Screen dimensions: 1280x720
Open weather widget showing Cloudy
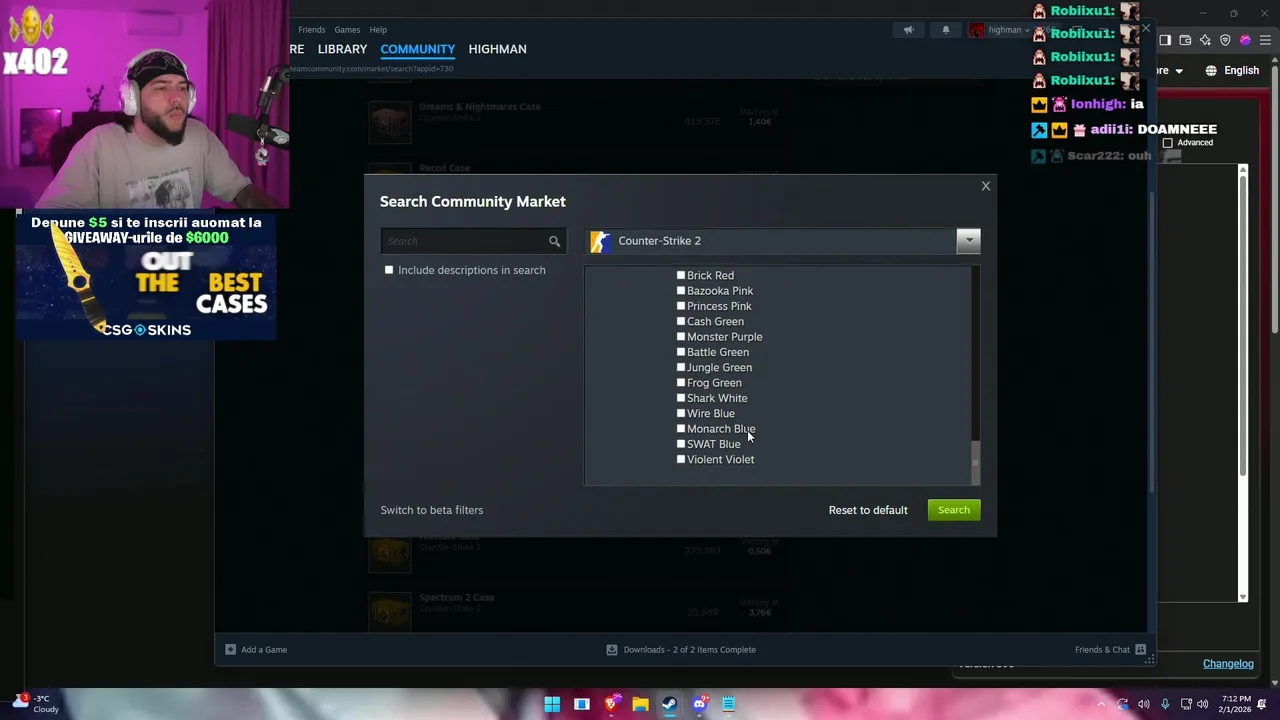click(35, 704)
